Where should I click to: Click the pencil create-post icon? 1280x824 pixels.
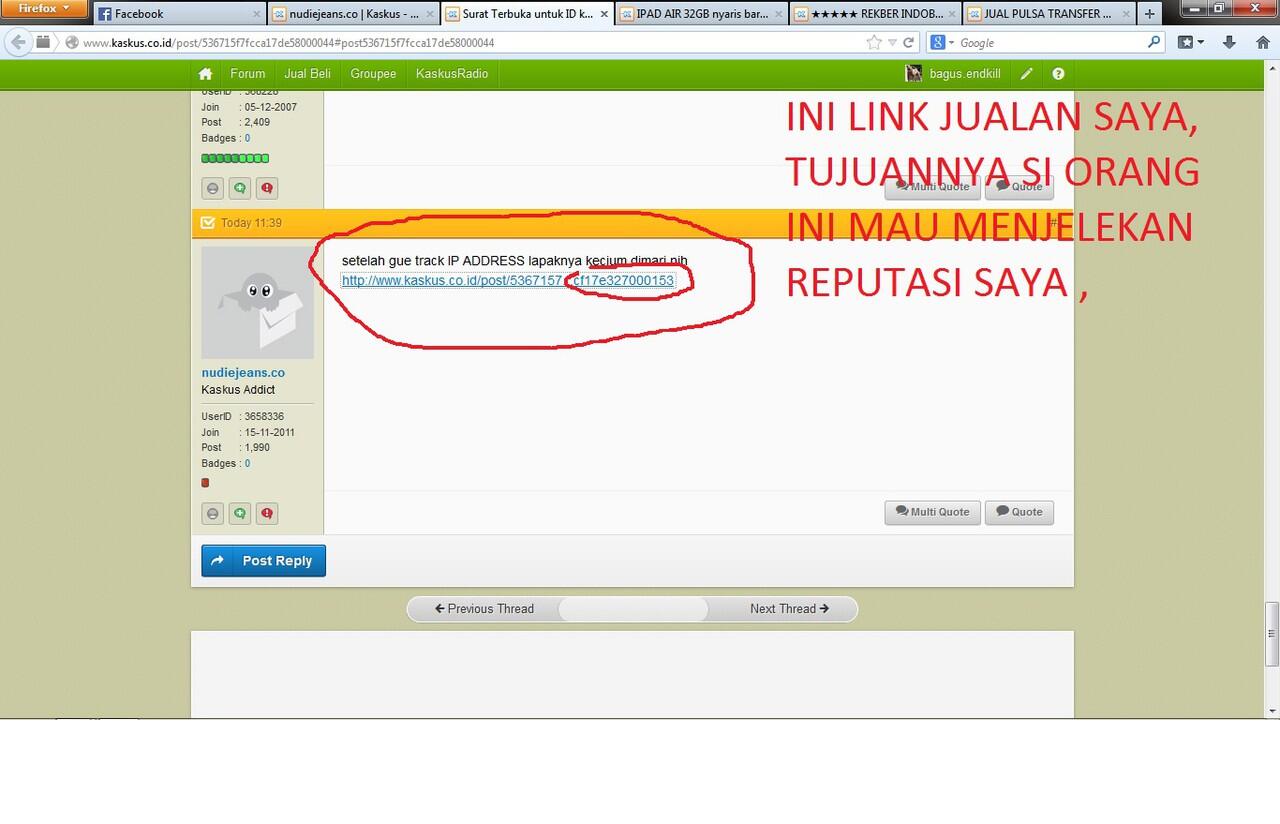tap(1026, 74)
